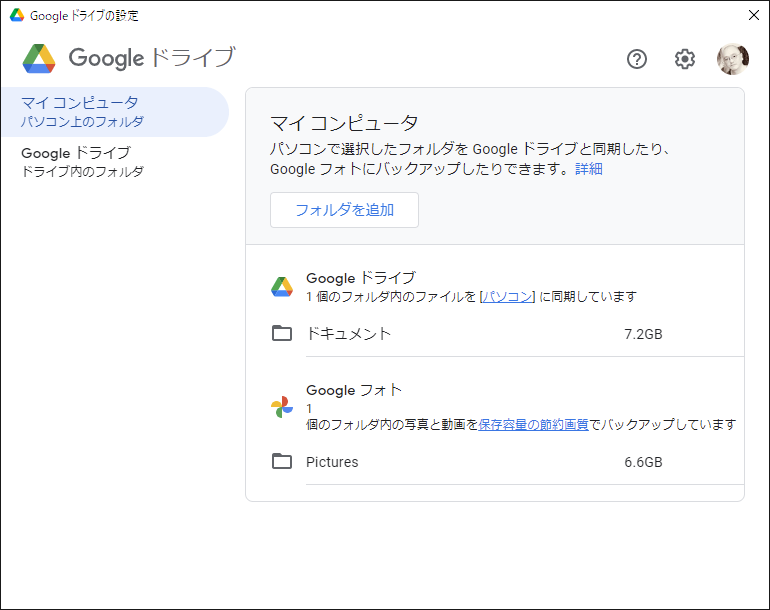Click the フォルダを追加 button
This screenshot has width=770, height=610.
344,210
